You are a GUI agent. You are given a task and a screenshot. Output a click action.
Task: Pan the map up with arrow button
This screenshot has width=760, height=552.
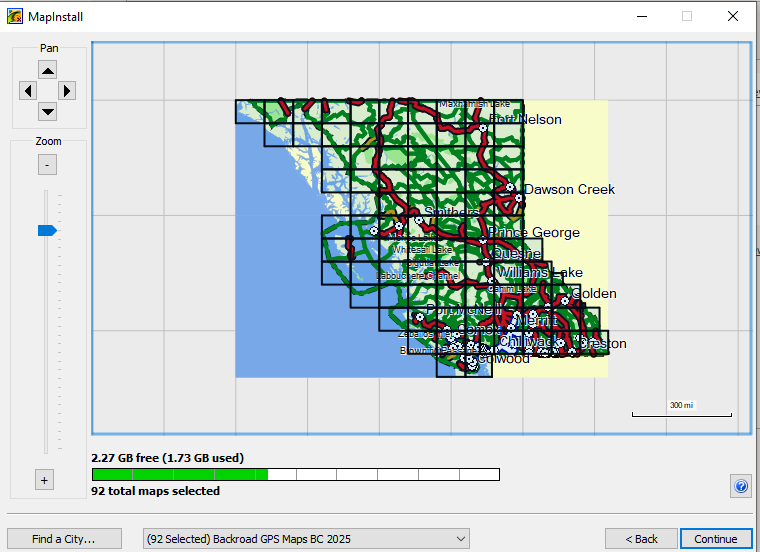48,70
